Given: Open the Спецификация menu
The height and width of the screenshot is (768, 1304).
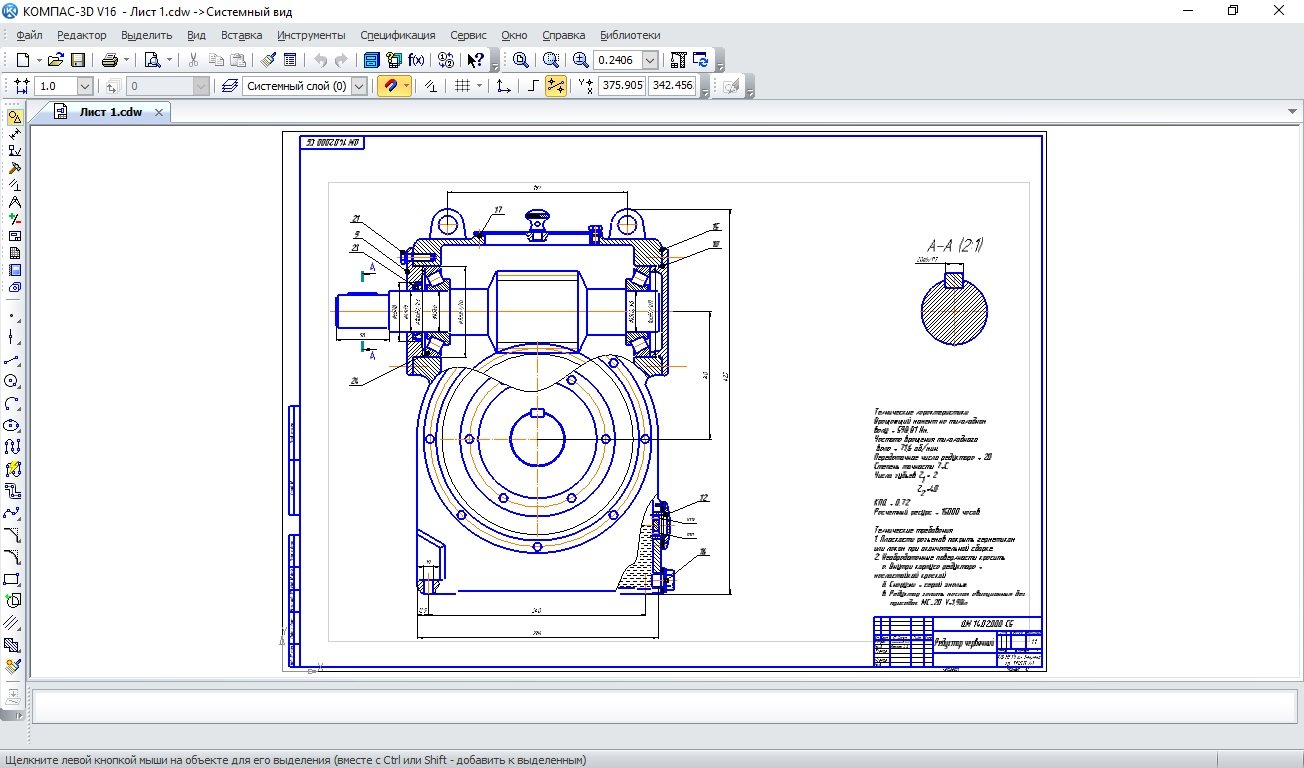Looking at the screenshot, I should coord(397,35).
